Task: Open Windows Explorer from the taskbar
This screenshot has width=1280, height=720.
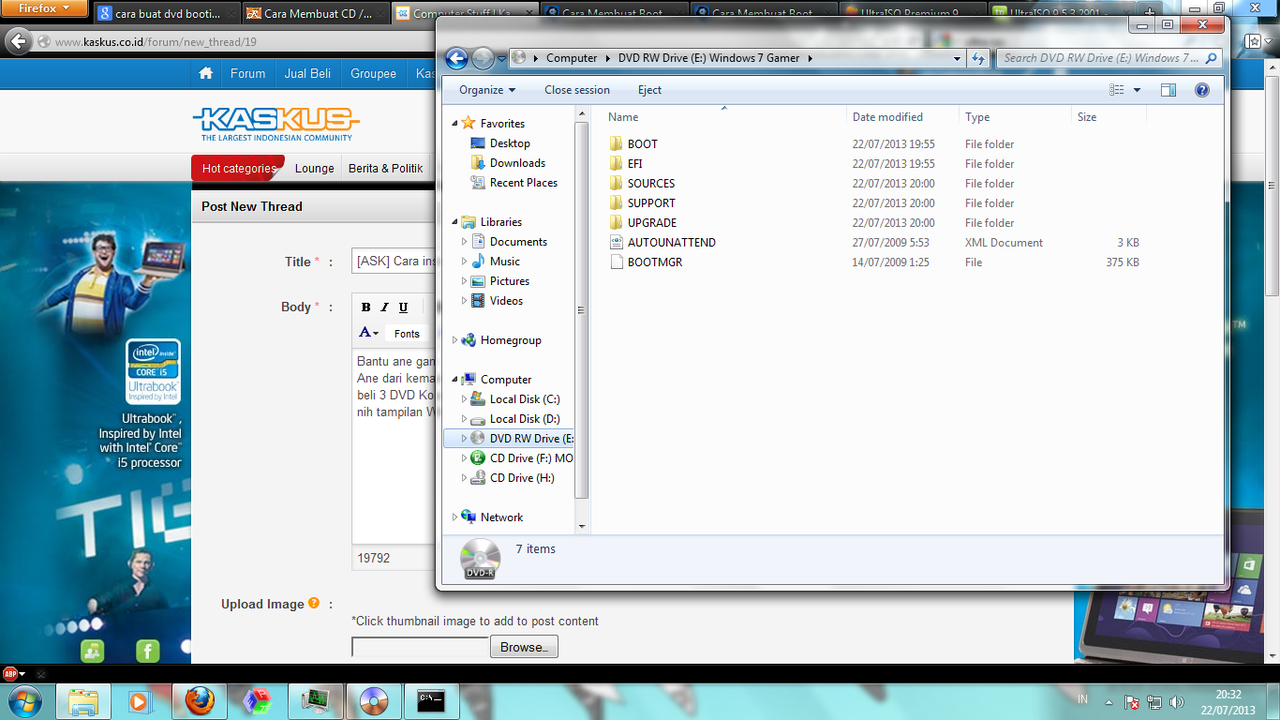Action: tap(85, 701)
